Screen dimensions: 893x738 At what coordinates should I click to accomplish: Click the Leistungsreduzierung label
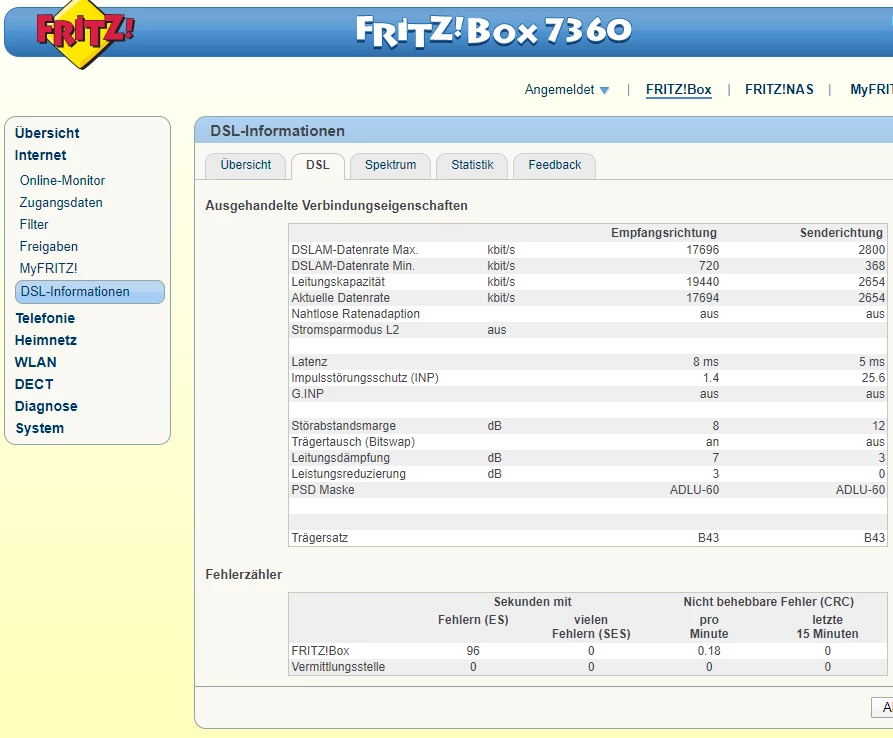tap(349, 473)
